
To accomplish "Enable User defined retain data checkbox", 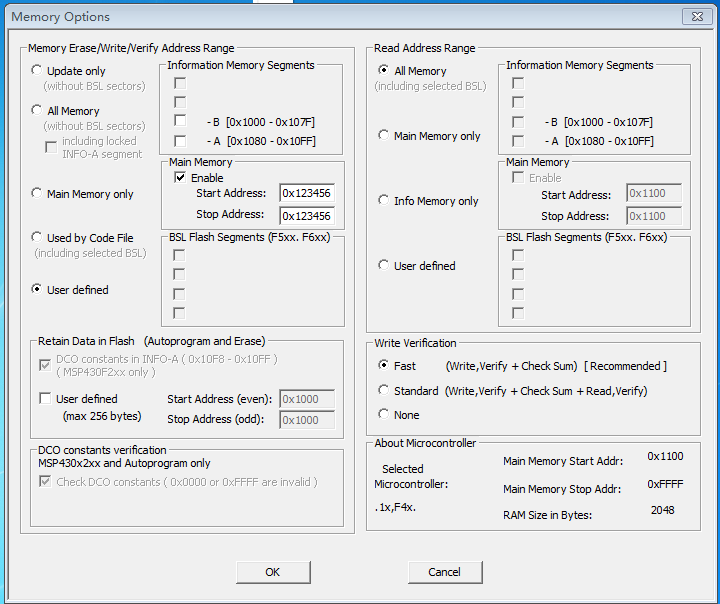I will pyautogui.click(x=45, y=398).
